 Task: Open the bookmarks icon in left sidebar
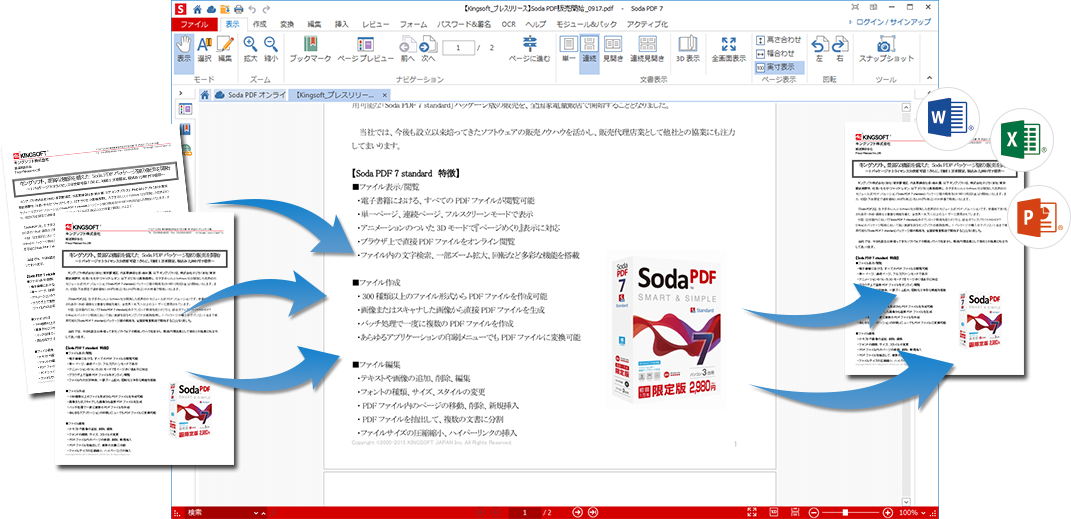[186, 129]
